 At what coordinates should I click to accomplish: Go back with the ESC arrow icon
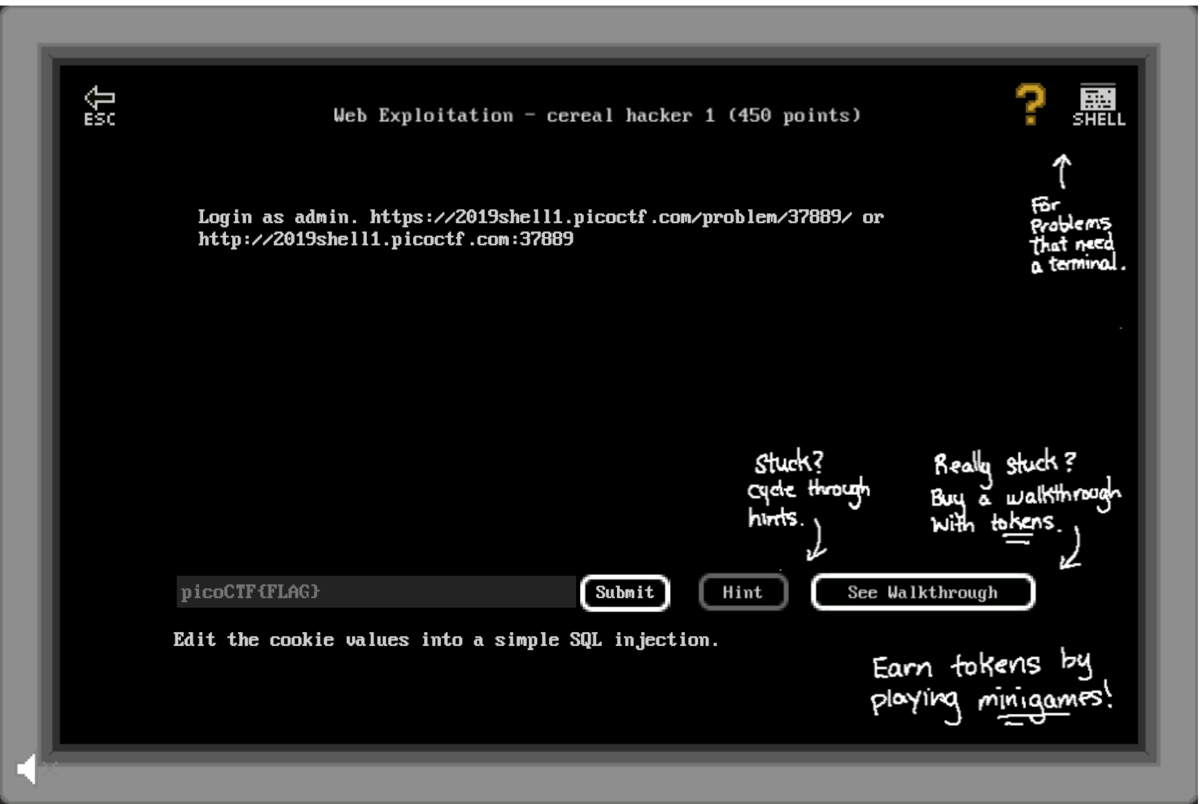click(99, 106)
